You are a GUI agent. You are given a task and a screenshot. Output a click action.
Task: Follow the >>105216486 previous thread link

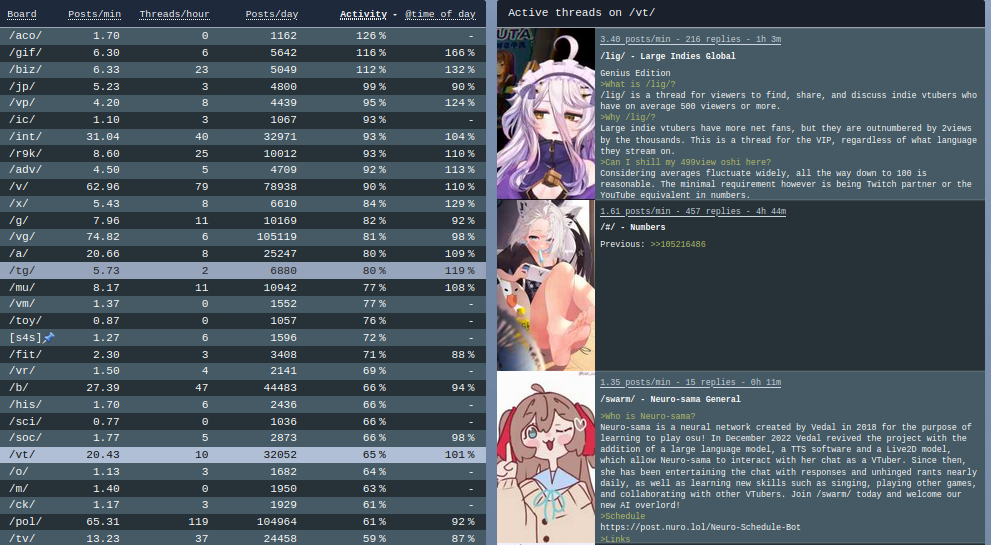[x=678, y=244]
